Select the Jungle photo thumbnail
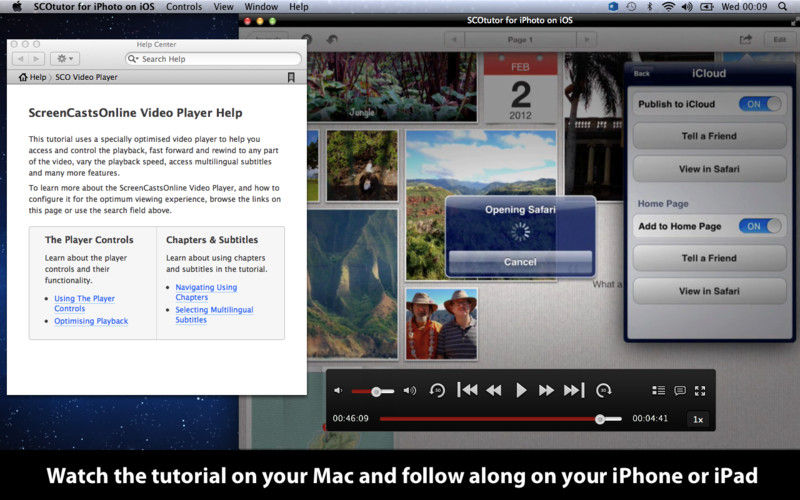The image size is (800, 500). click(392, 86)
